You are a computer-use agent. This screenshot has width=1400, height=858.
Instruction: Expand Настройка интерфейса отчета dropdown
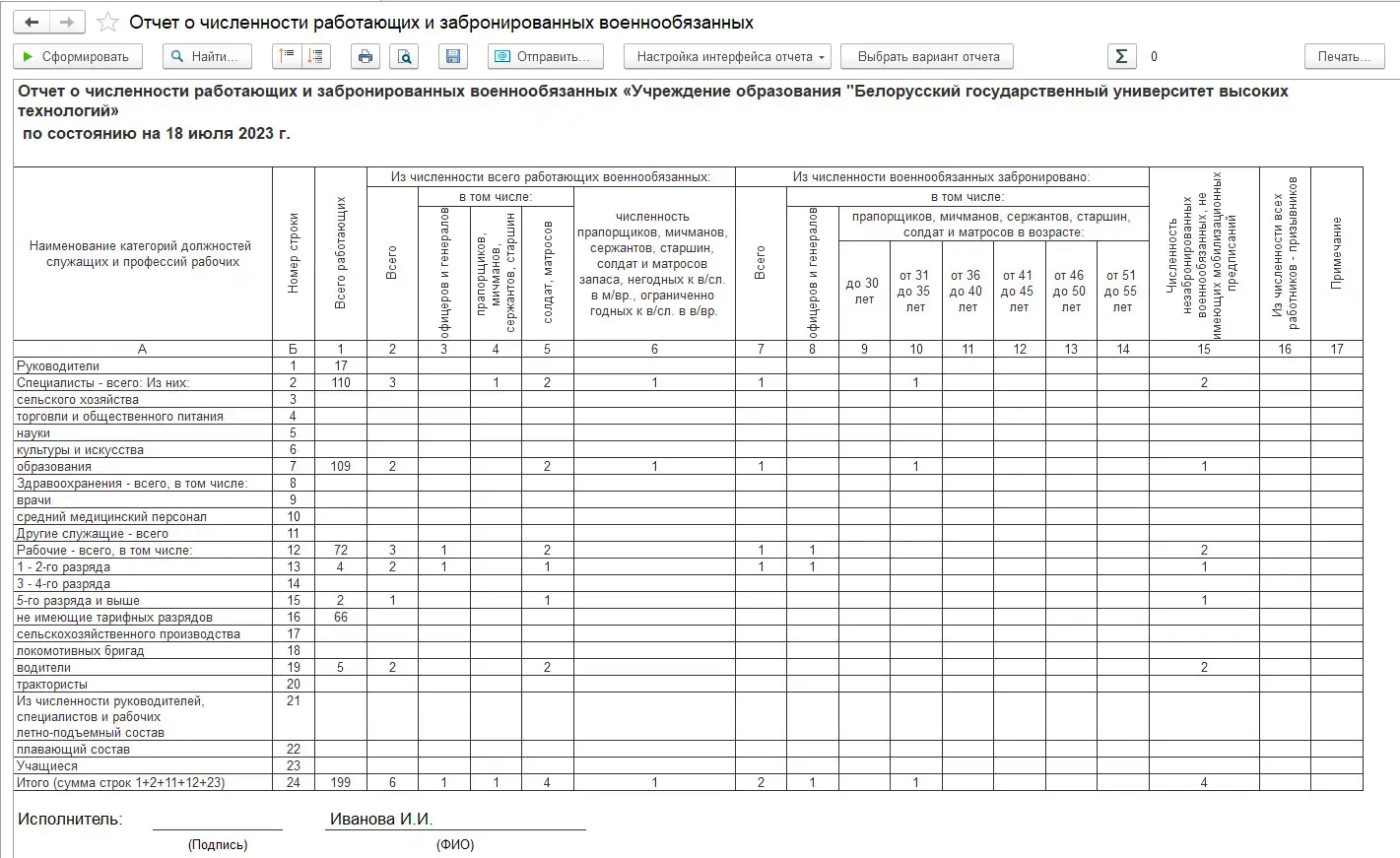coord(727,56)
